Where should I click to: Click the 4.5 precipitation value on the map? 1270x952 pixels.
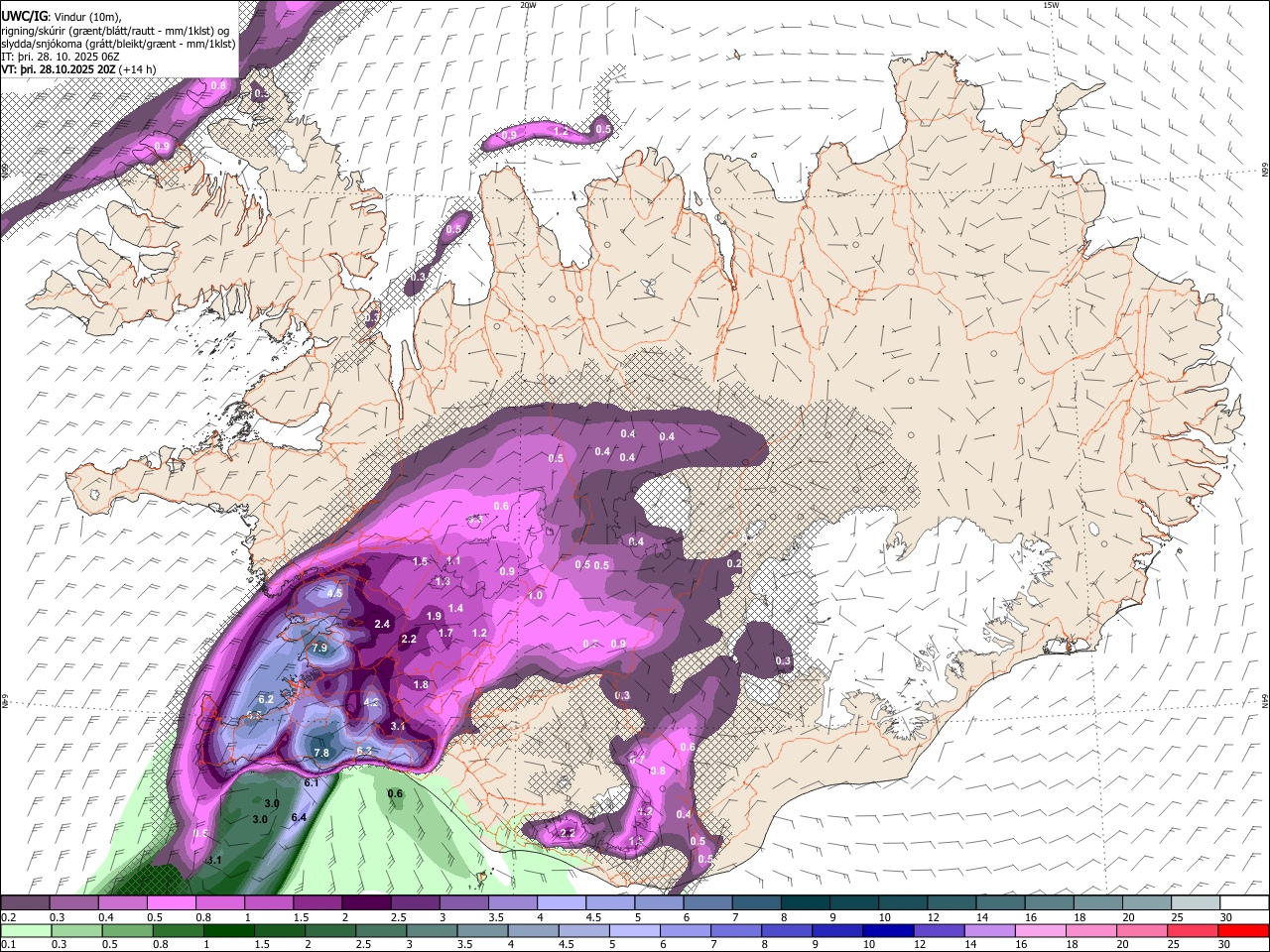(334, 593)
